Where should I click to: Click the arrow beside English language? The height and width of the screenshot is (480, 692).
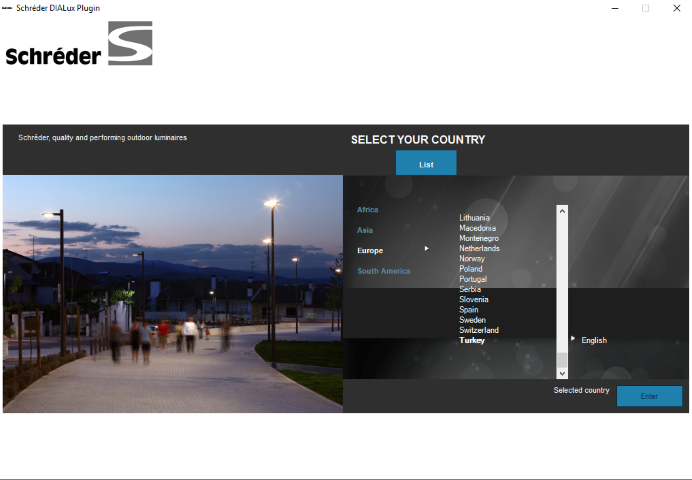(x=573, y=339)
